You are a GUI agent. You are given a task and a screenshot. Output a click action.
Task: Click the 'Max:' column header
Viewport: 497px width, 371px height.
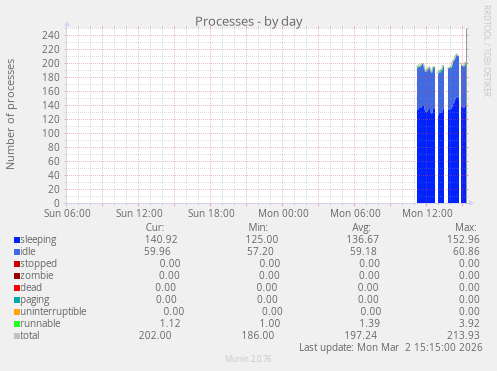pyautogui.click(x=466, y=227)
